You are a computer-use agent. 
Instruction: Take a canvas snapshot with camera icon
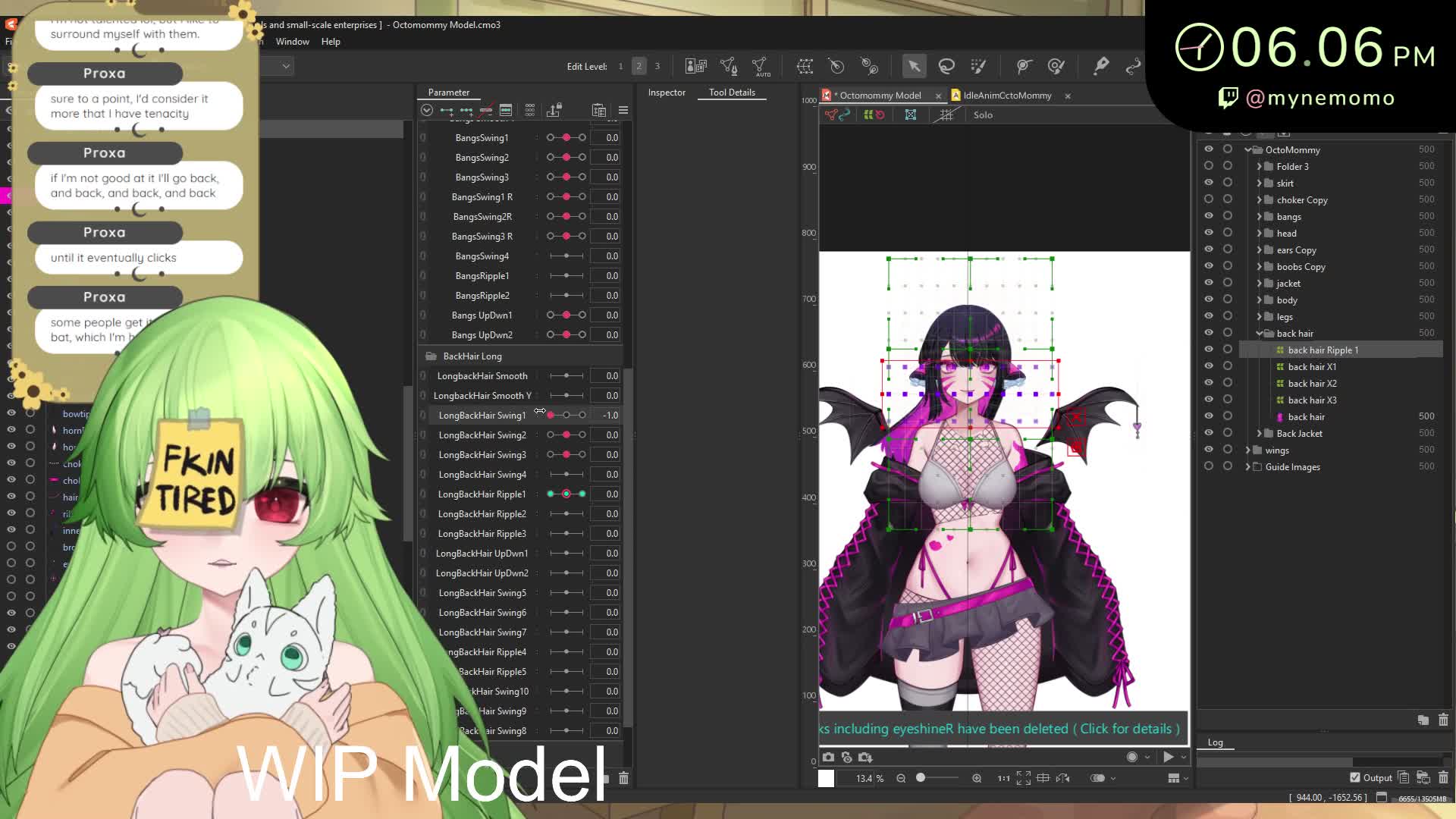pos(828,757)
